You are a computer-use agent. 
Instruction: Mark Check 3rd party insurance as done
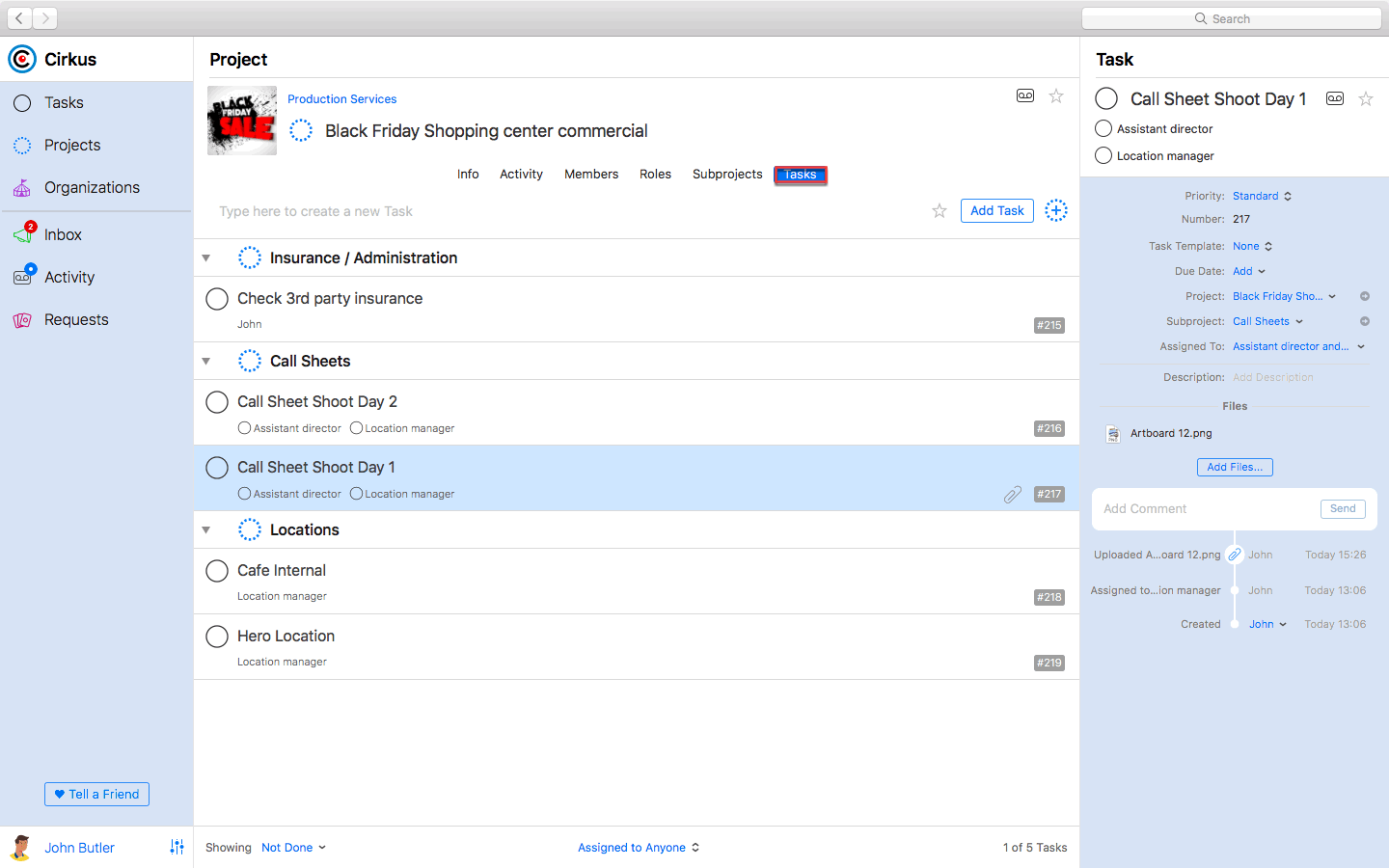pyautogui.click(x=216, y=299)
